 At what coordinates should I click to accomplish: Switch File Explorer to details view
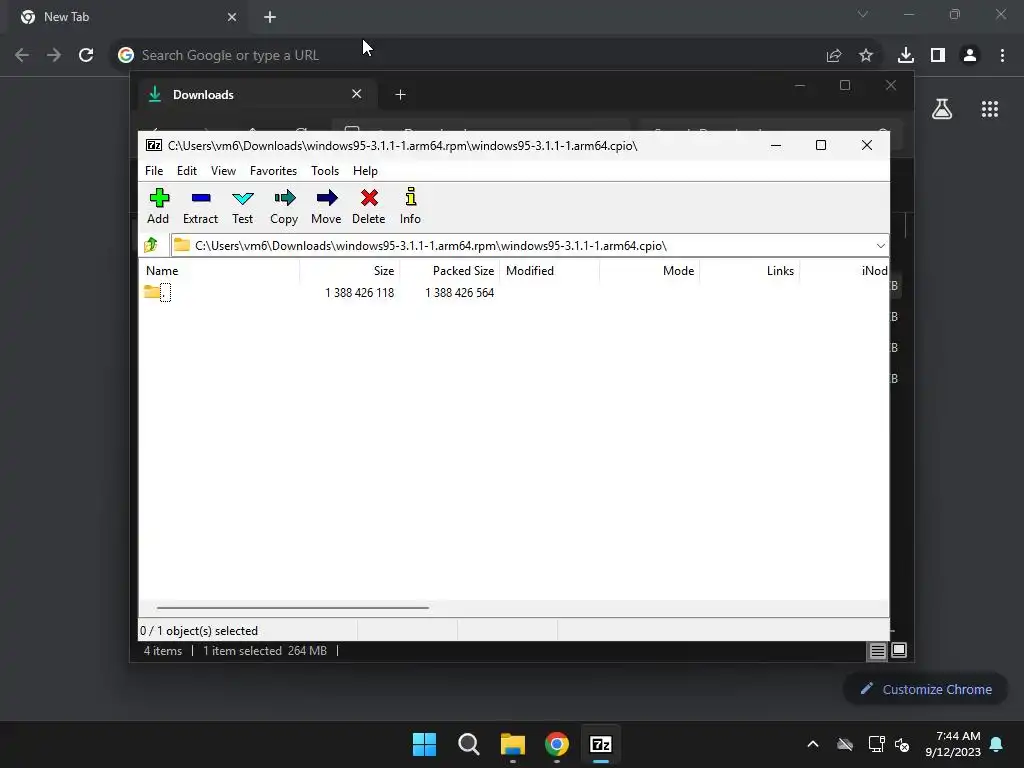click(877, 650)
